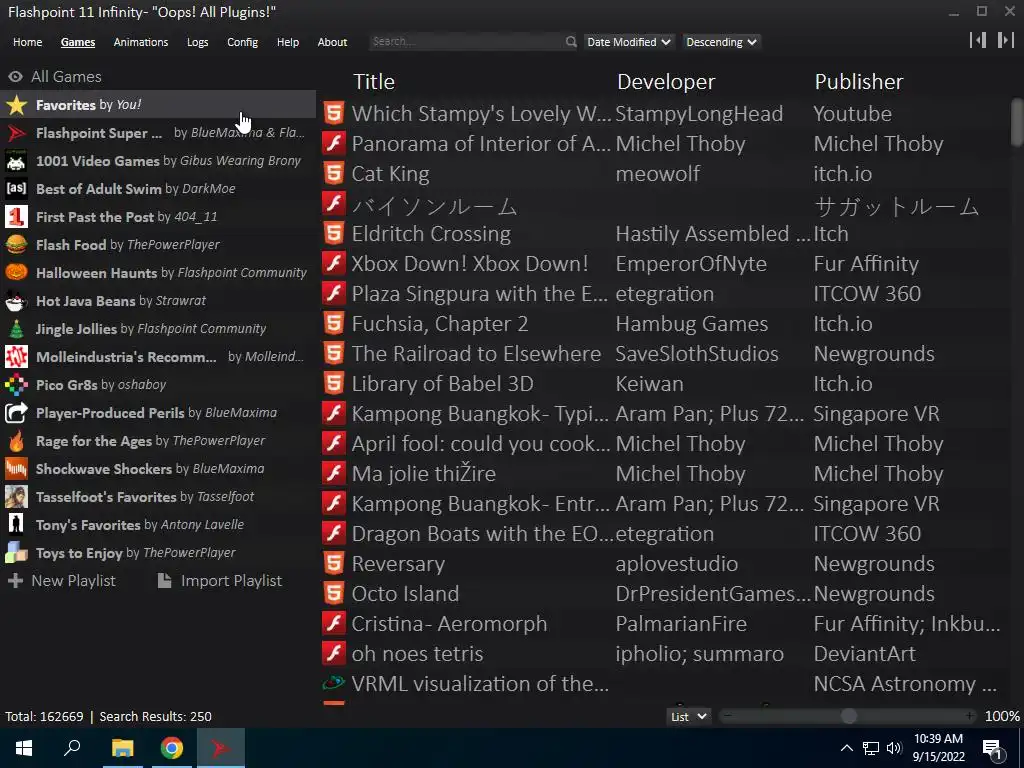Open Google Chrome from the taskbar
The image size is (1024, 768).
pos(172,748)
